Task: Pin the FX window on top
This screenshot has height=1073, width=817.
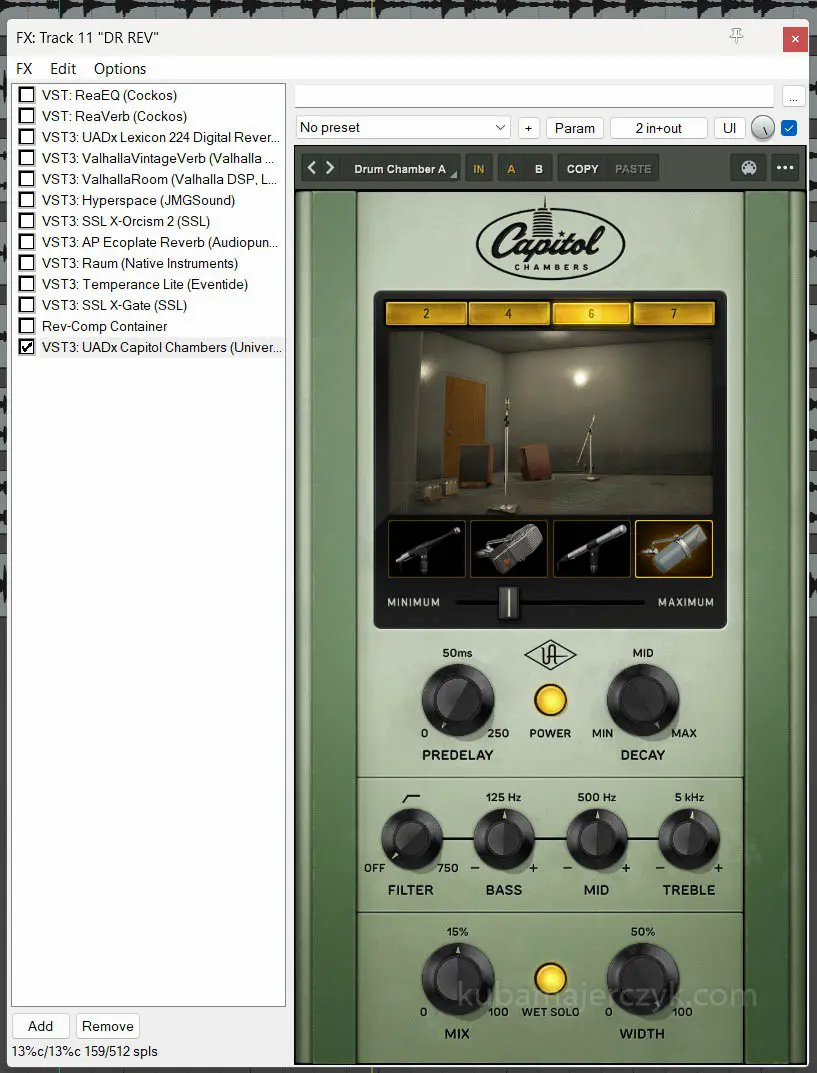Action: point(737,37)
